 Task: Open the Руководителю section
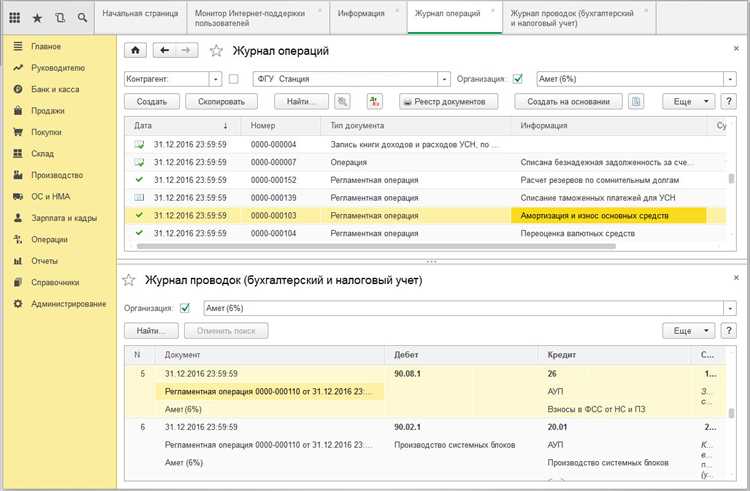(x=58, y=68)
